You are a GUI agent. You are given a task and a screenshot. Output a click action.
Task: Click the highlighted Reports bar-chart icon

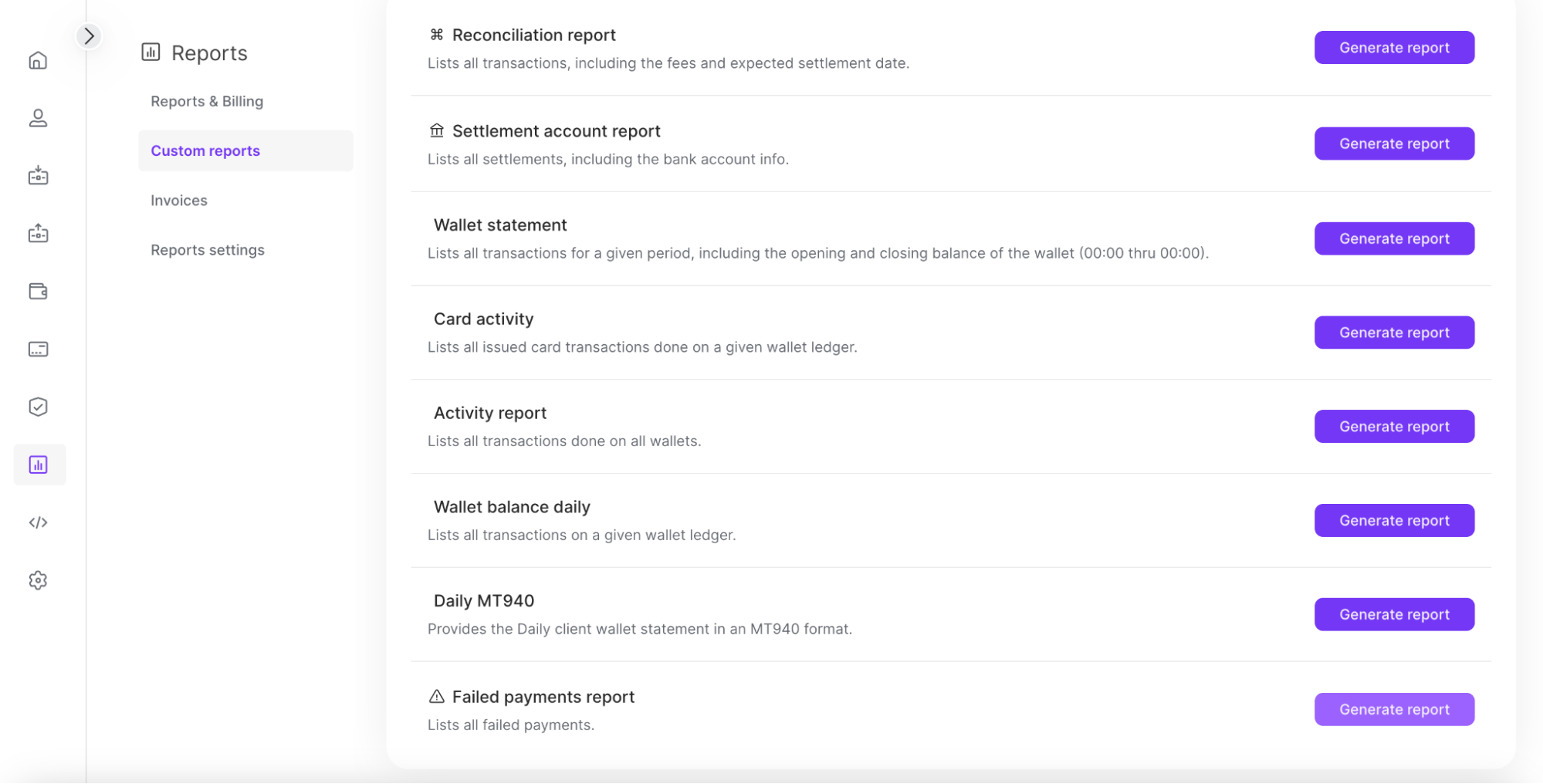coord(38,464)
